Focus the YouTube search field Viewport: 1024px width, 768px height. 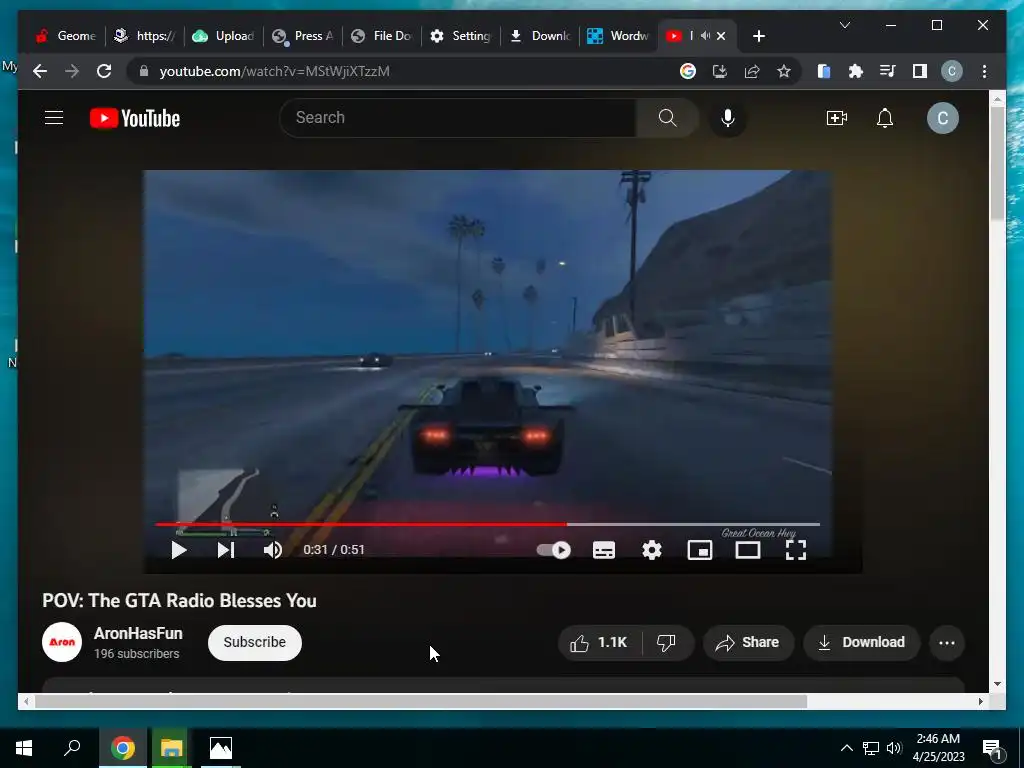coord(457,118)
